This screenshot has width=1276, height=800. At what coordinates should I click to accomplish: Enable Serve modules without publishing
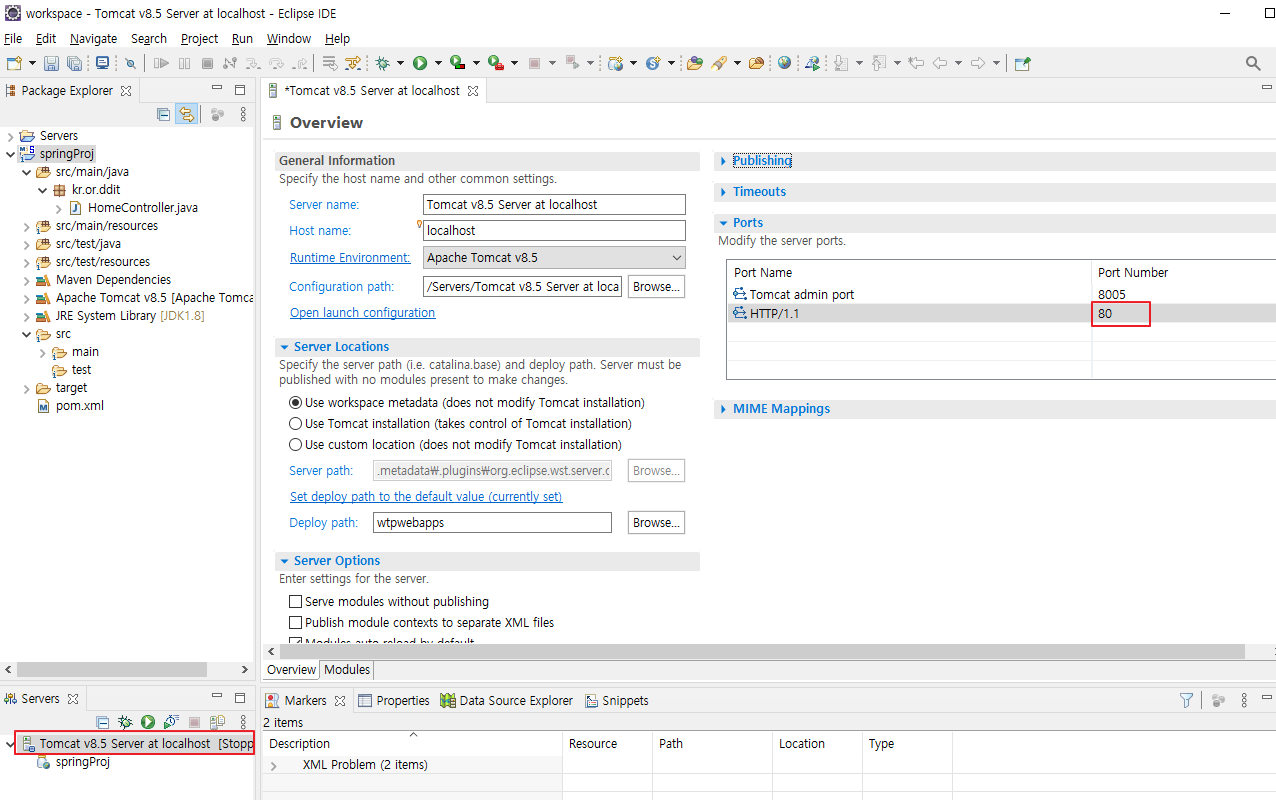[x=295, y=602]
